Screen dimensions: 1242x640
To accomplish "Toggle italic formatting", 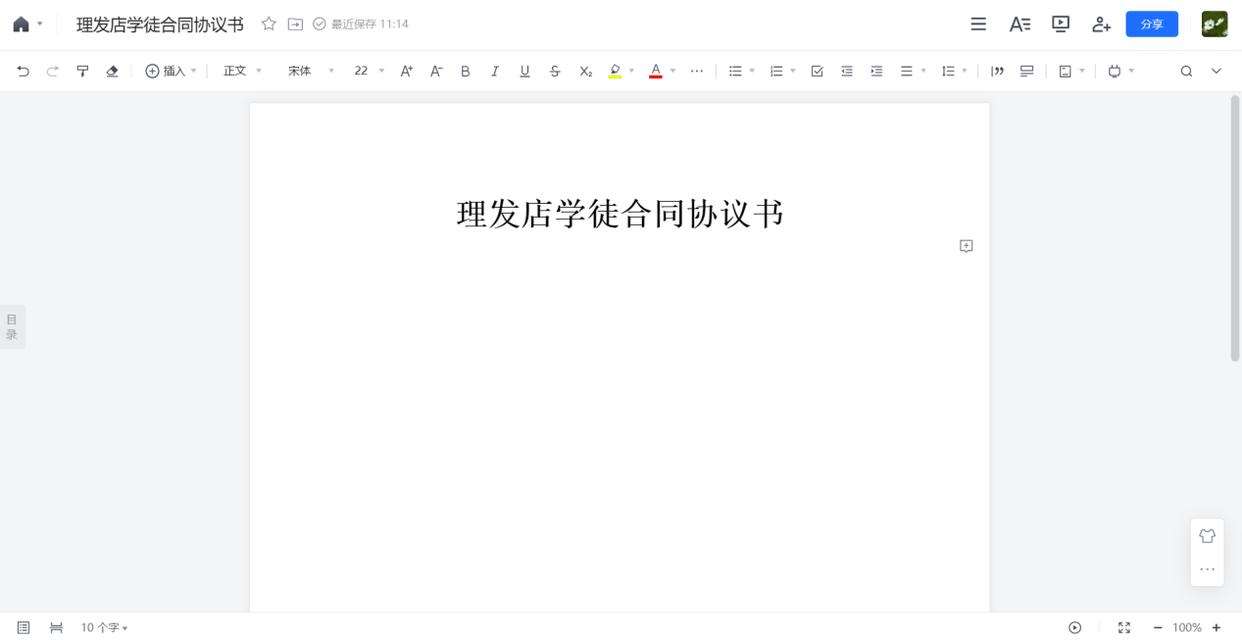I will click(494, 71).
